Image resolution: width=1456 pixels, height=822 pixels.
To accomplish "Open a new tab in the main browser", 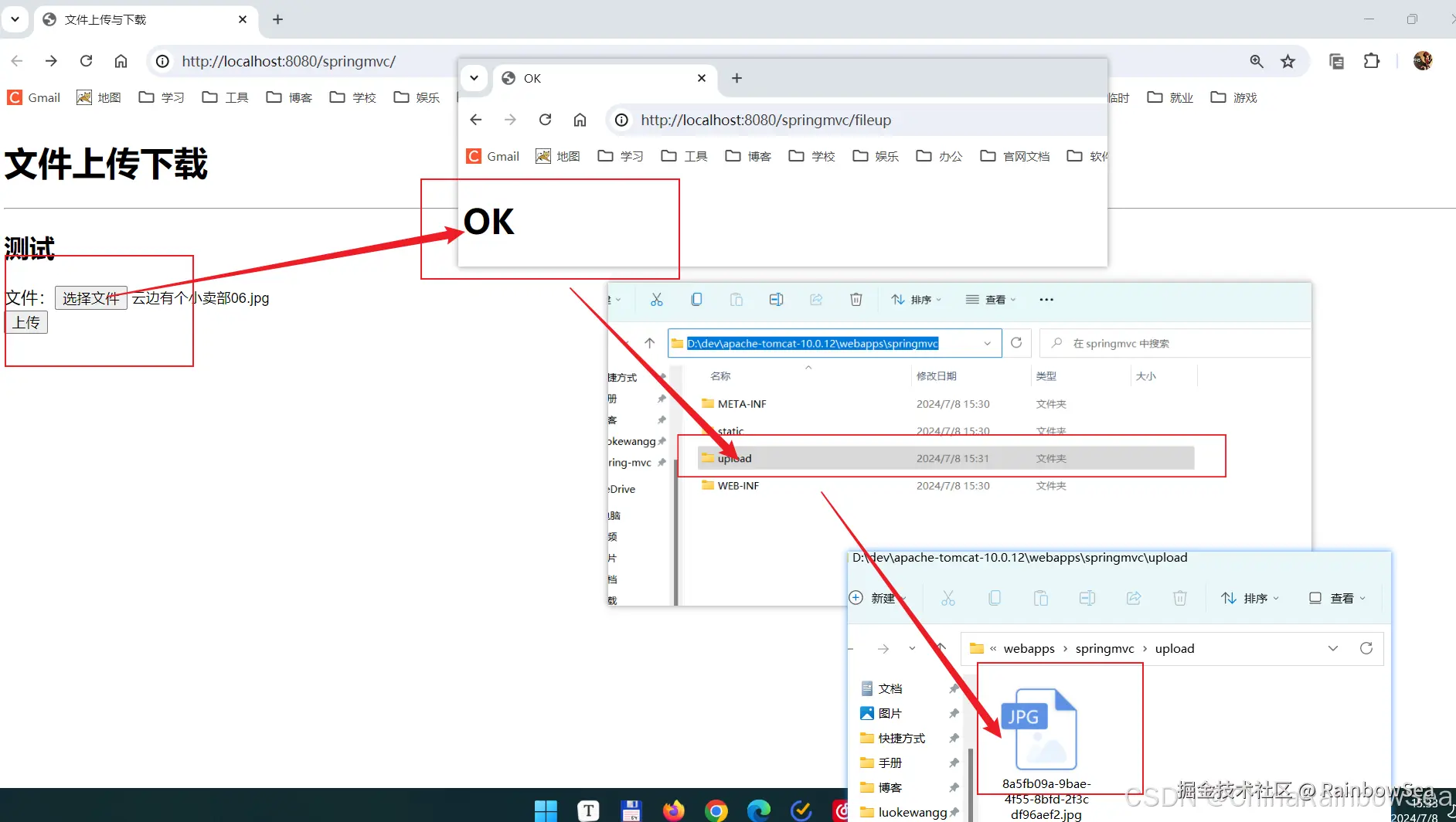I will [277, 19].
